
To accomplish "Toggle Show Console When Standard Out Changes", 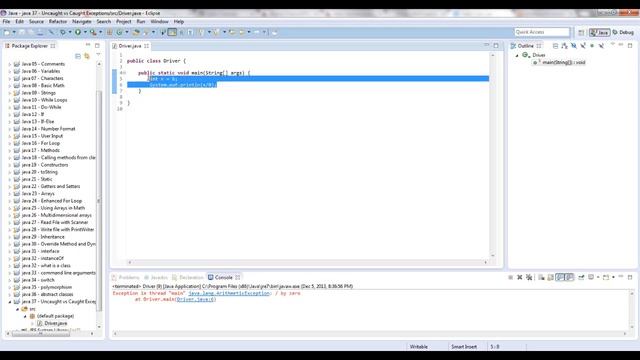I will [x=560, y=278].
